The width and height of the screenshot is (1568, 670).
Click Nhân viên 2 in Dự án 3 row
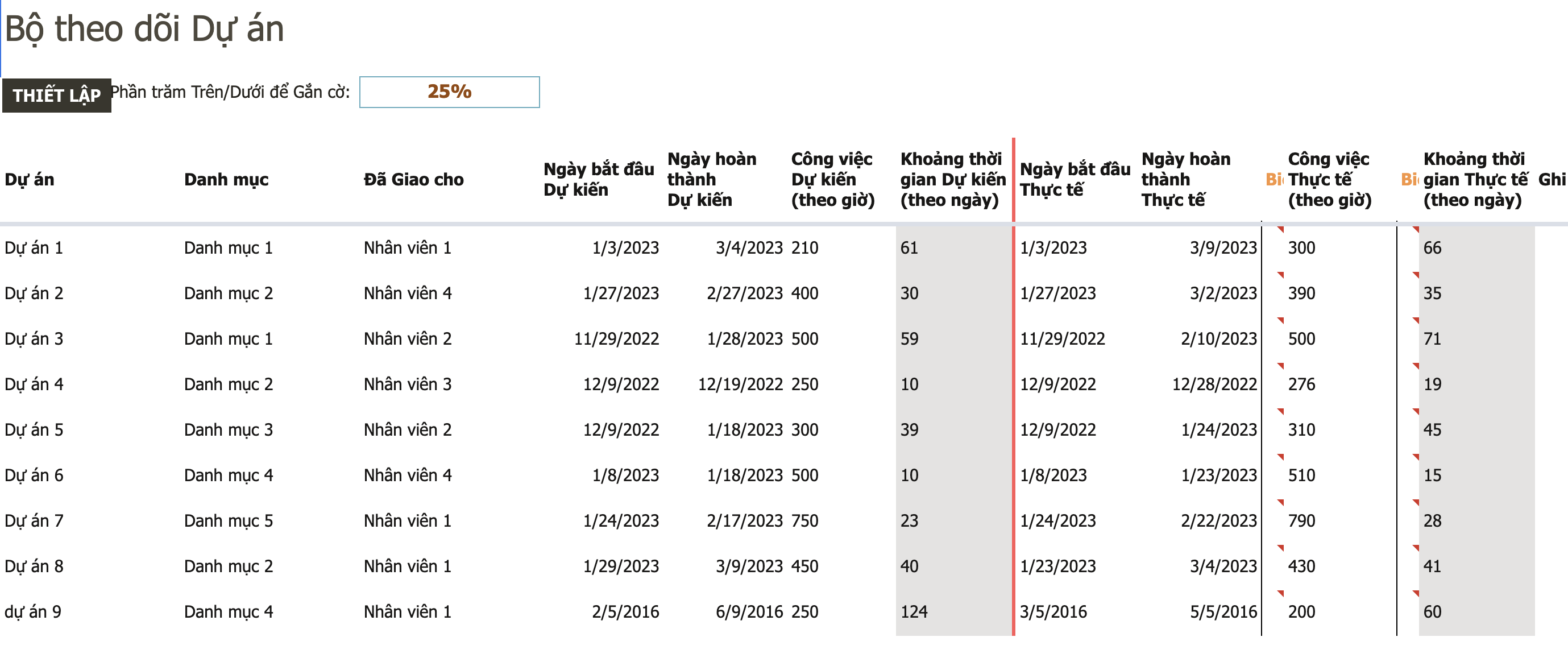[408, 338]
